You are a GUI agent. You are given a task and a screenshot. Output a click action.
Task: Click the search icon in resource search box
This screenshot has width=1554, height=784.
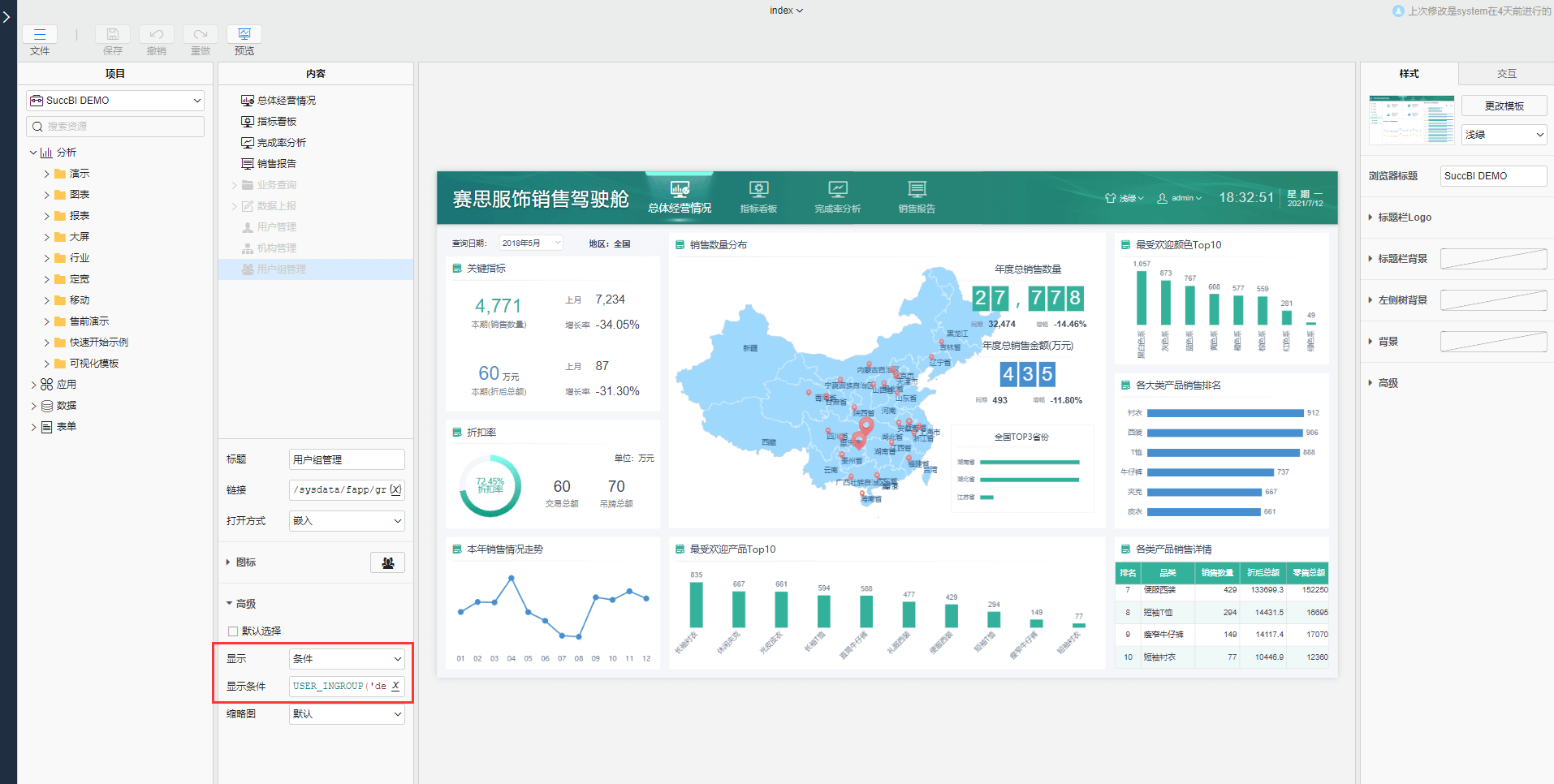[37, 127]
